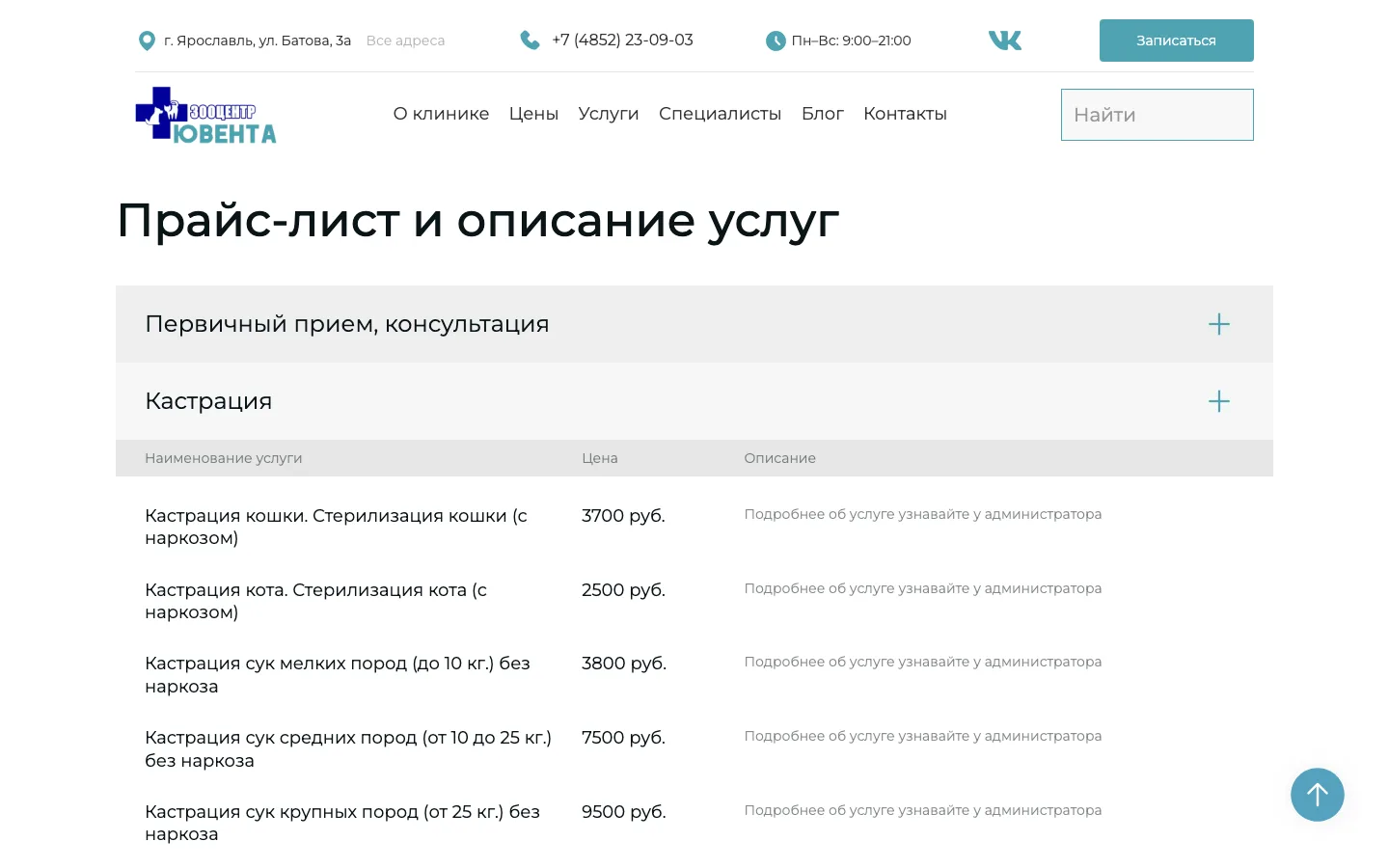Click the Пн–Вс: 9:00–21:00 hours text

click(851, 41)
